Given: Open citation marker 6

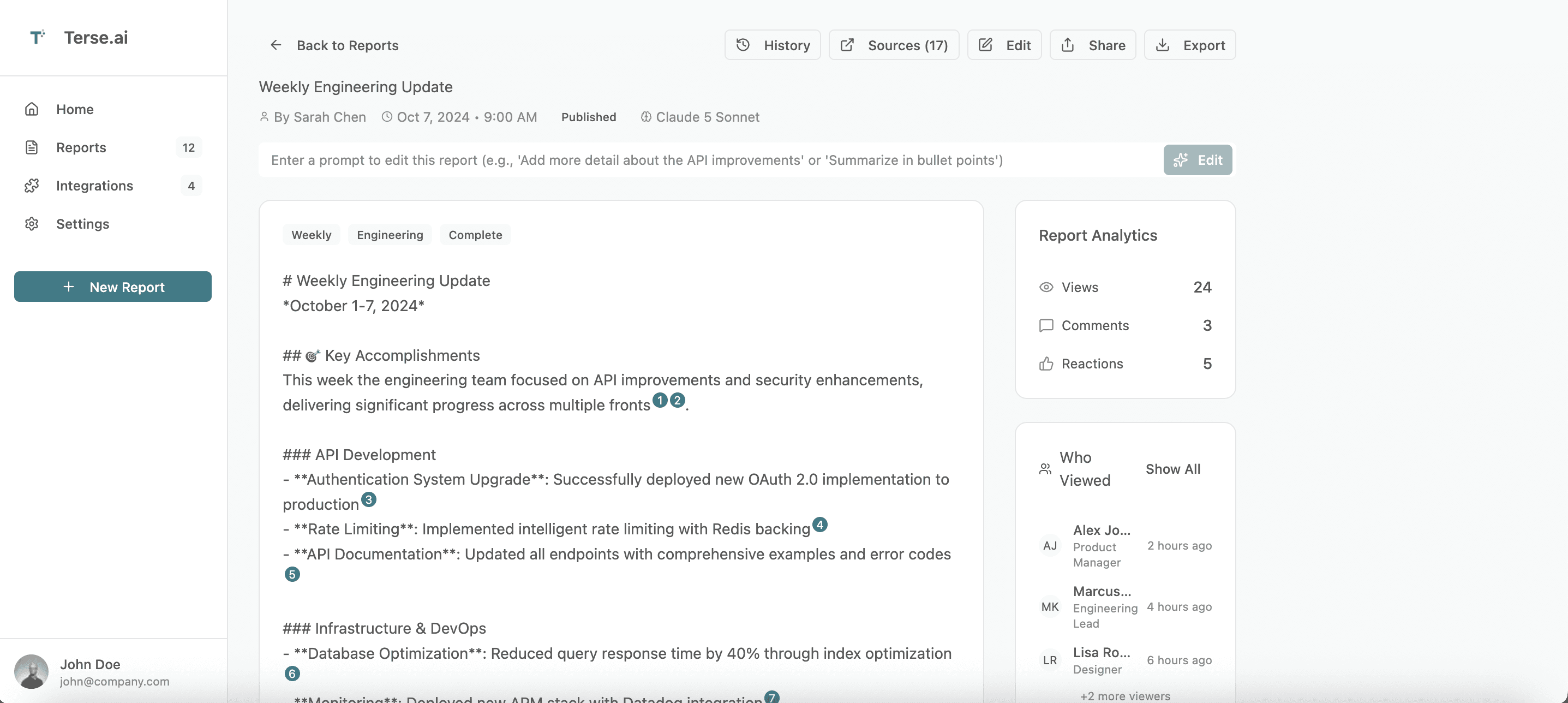Looking at the screenshot, I should coord(292,674).
